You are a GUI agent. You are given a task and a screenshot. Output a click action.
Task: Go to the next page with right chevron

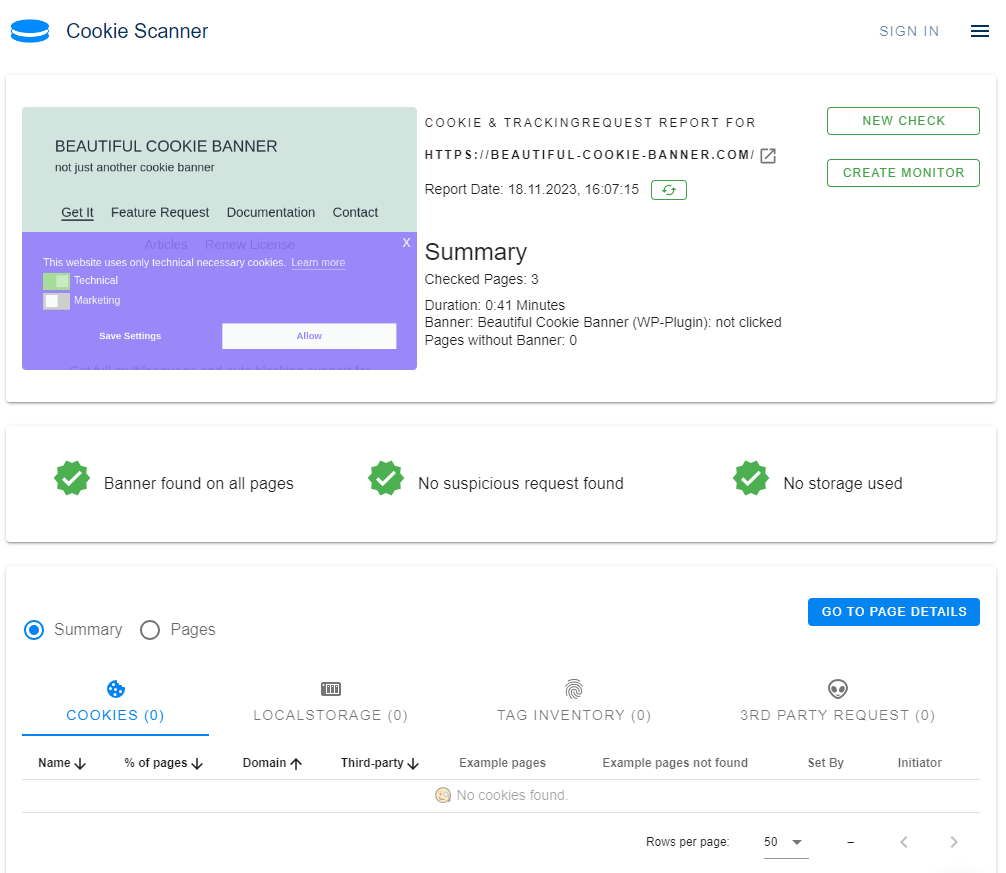tap(954, 842)
